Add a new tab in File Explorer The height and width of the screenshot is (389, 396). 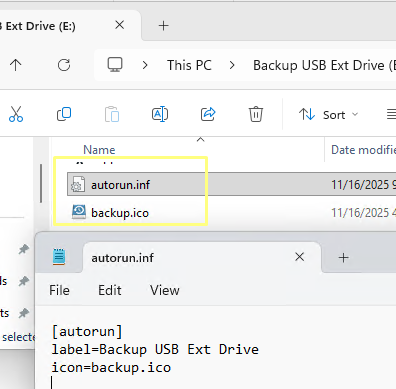[x=163, y=26]
